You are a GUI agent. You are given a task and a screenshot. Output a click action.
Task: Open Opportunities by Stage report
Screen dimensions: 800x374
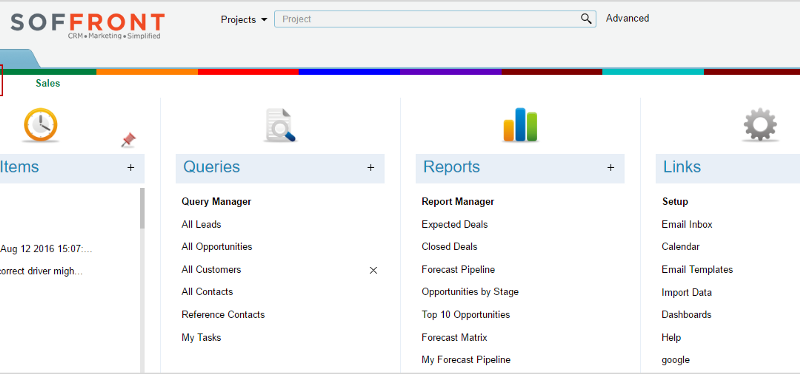point(470,292)
